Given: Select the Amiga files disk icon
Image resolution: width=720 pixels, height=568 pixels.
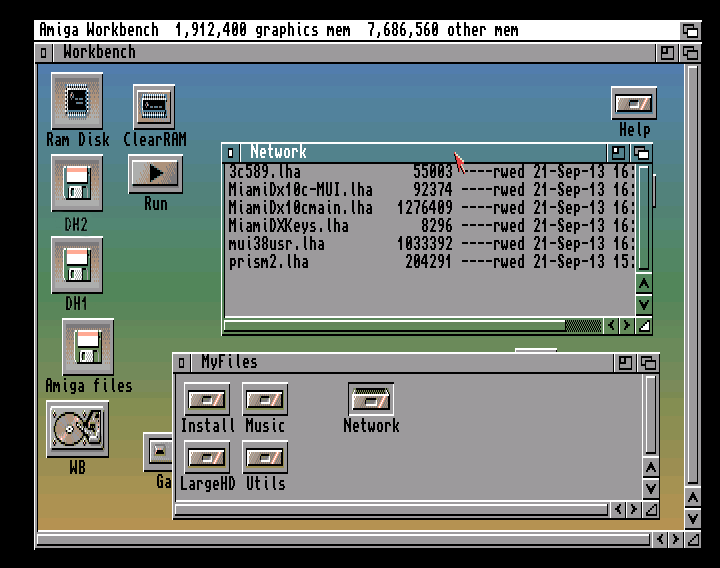Looking at the screenshot, I should pyautogui.click(x=88, y=347).
